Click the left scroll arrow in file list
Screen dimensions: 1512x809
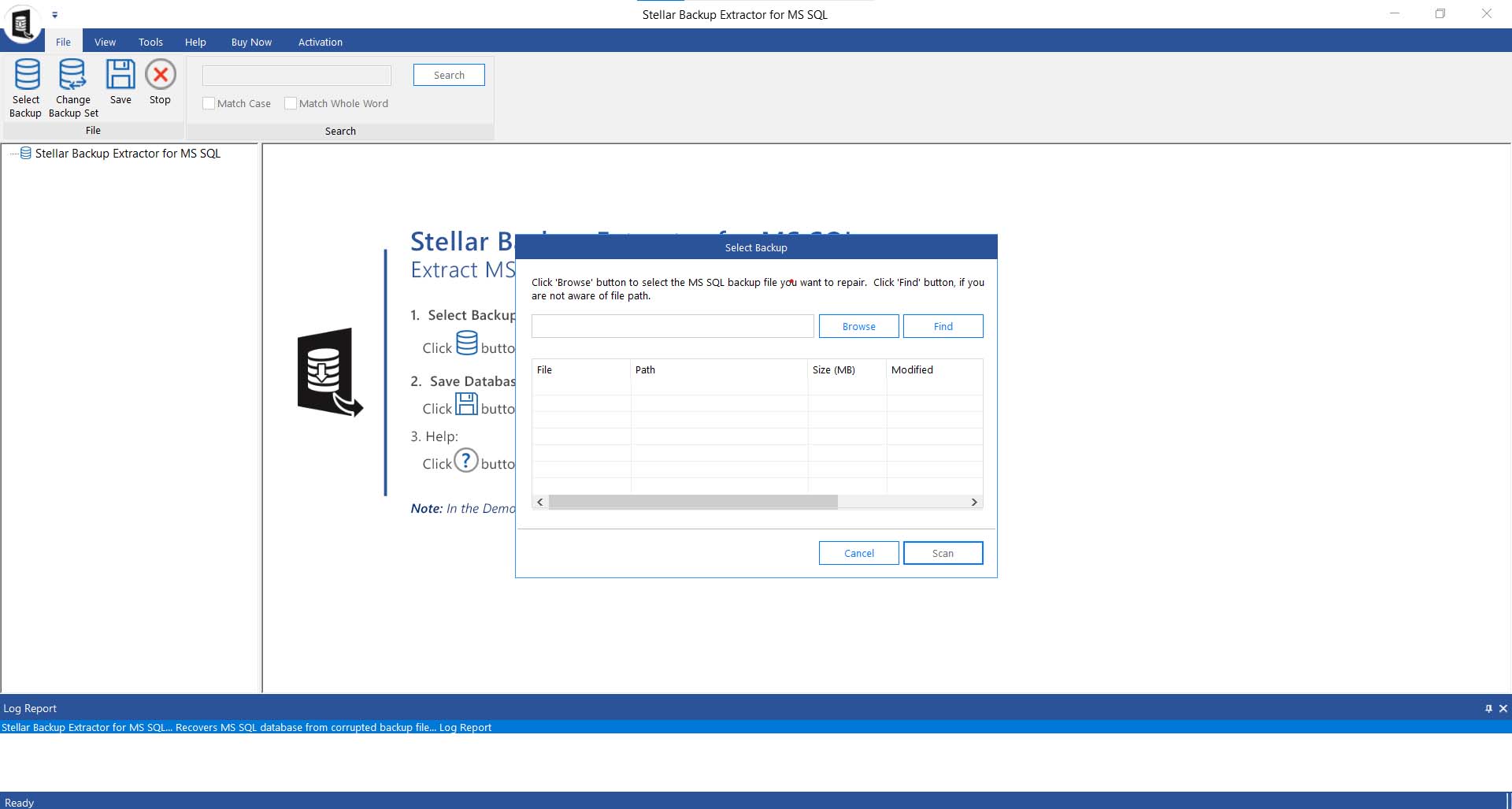pyautogui.click(x=540, y=502)
